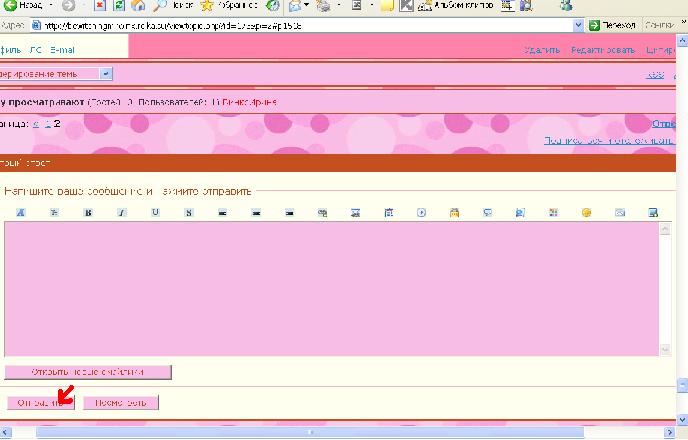Viewport: 688px width, 440px height.
Task: Open the Альбом клипов toolbar item
Action: point(456,5)
